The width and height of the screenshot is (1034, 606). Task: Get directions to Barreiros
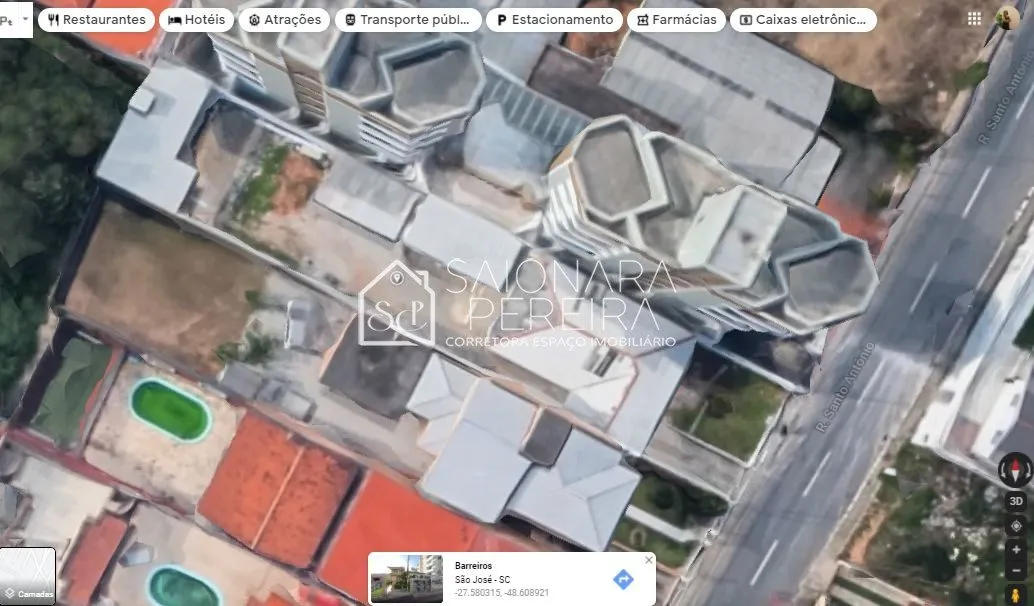(623, 580)
